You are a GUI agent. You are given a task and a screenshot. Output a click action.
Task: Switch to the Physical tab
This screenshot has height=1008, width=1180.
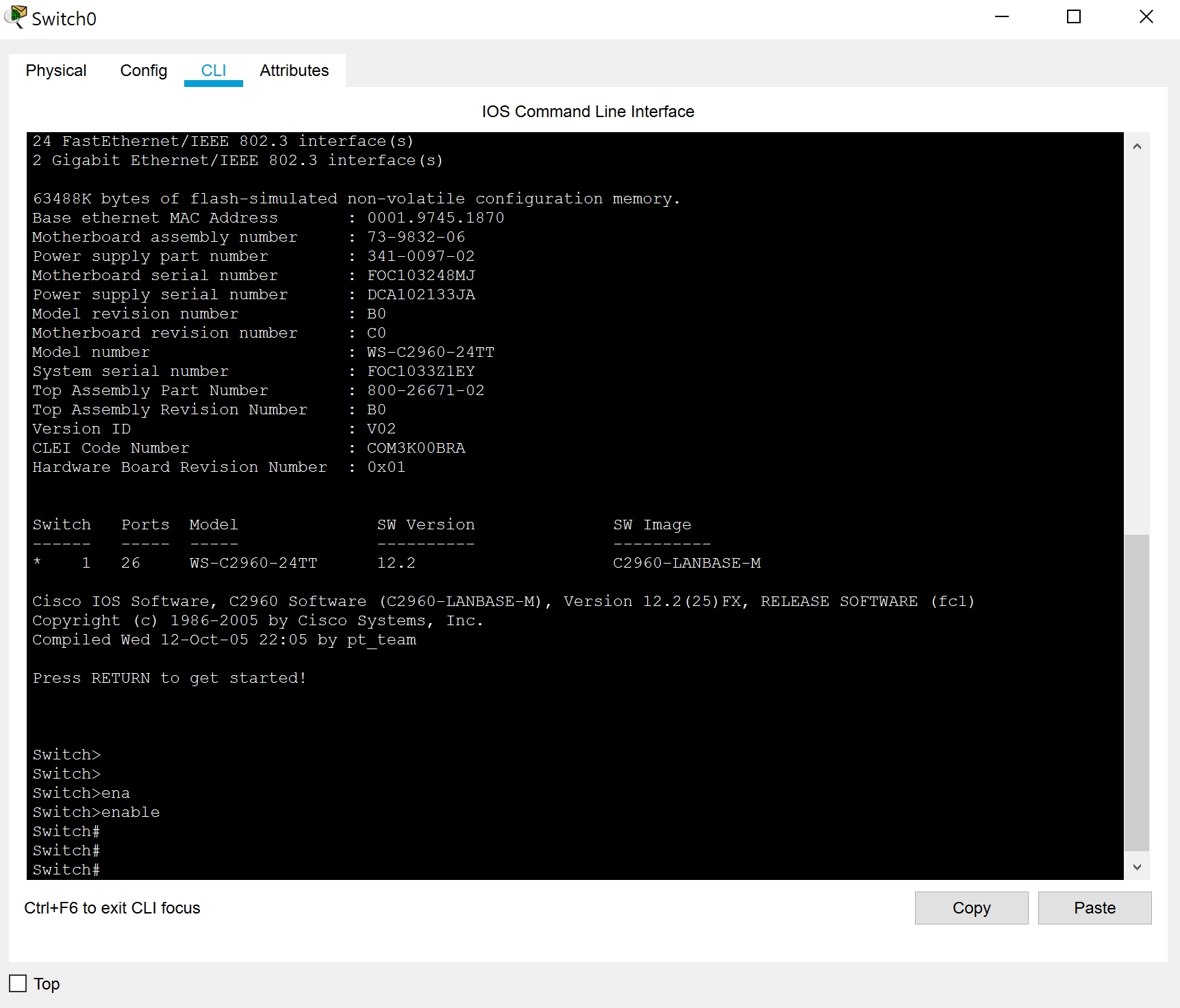coord(56,71)
